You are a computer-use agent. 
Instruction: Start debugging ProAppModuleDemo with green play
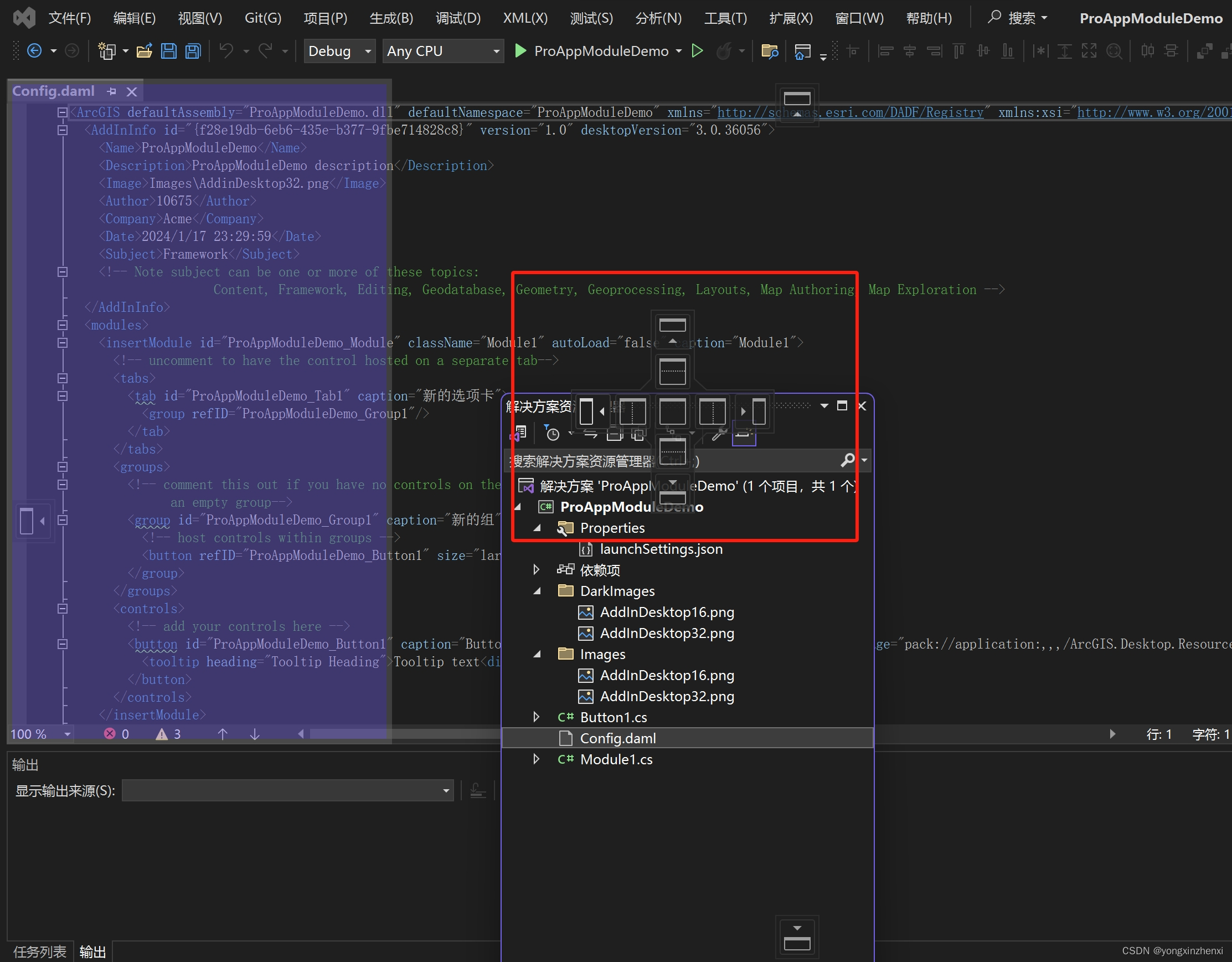(x=520, y=52)
